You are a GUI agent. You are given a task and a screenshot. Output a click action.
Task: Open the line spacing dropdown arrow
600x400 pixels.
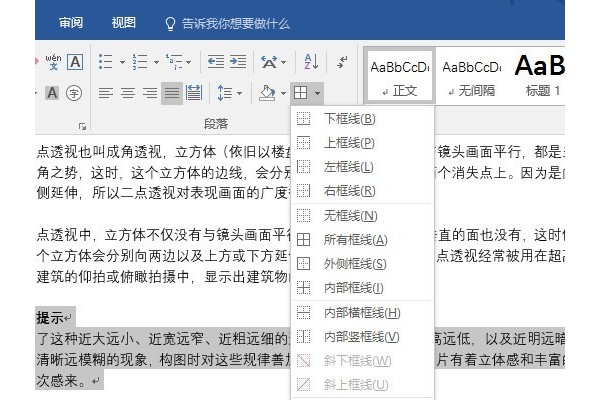[x=240, y=93]
